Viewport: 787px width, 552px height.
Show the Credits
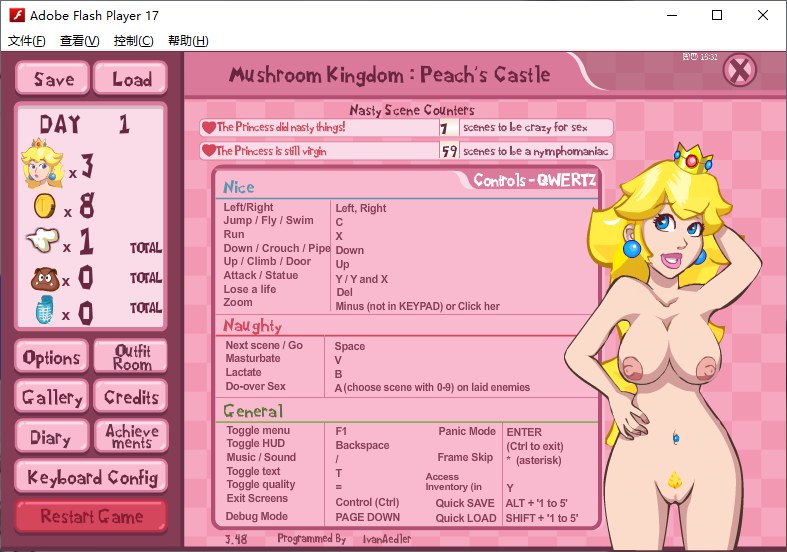pos(131,397)
